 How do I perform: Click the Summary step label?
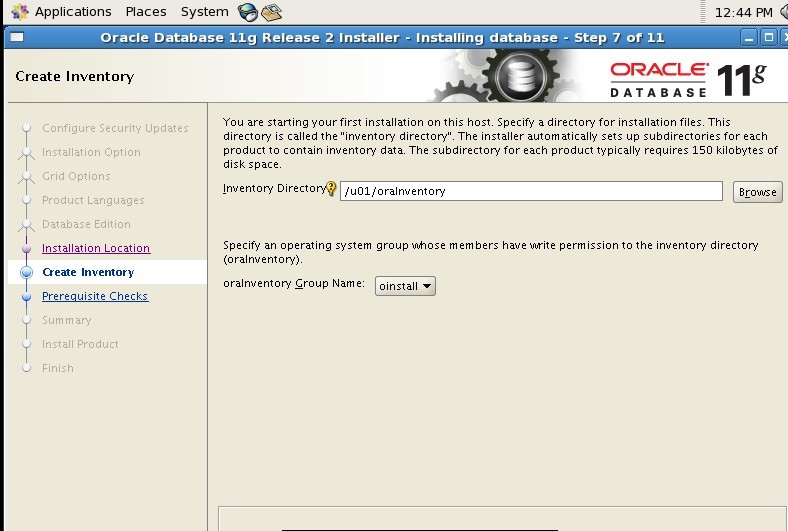(x=66, y=320)
